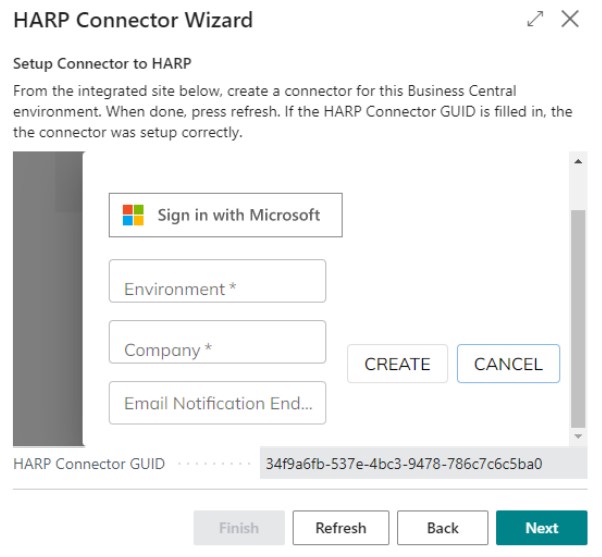
Task: Click the CREATE connector button
Action: (x=397, y=364)
